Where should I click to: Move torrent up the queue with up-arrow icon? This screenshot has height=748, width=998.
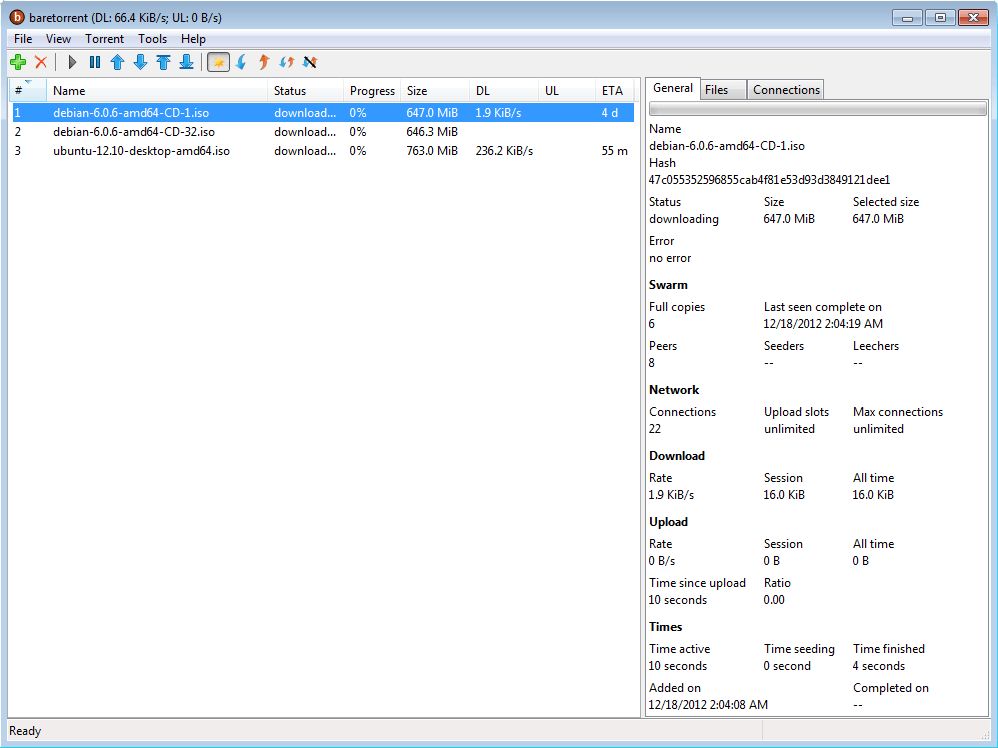point(118,62)
